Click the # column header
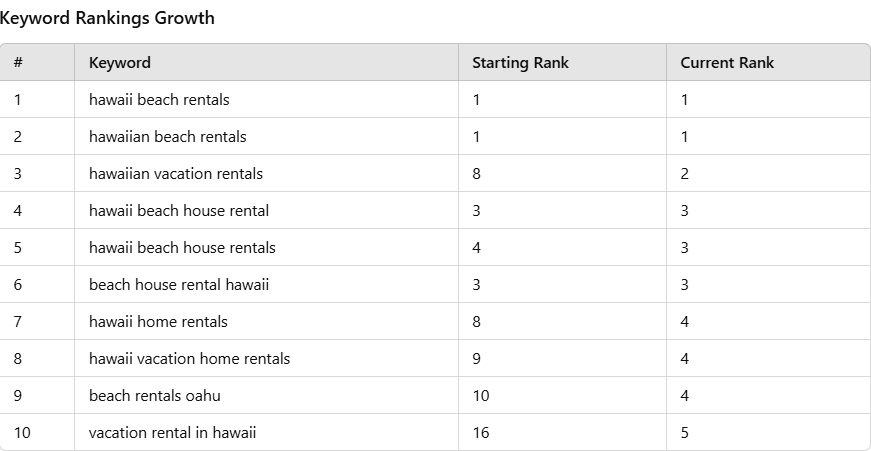Viewport: 871px width, 451px height. point(18,63)
